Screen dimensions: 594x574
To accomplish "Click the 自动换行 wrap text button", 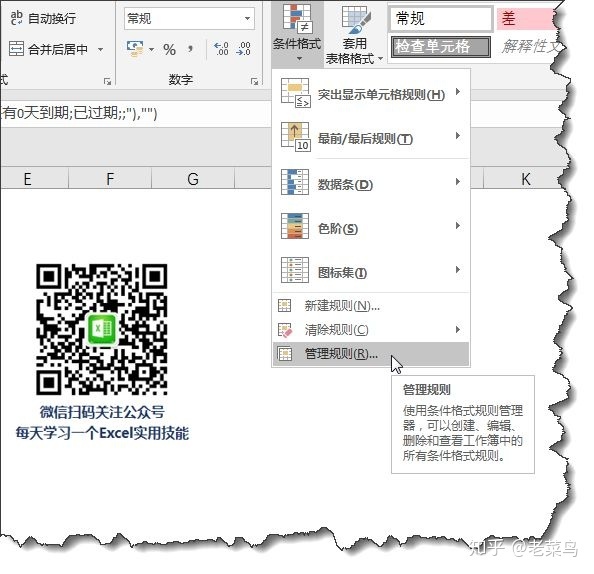I will click(43, 18).
